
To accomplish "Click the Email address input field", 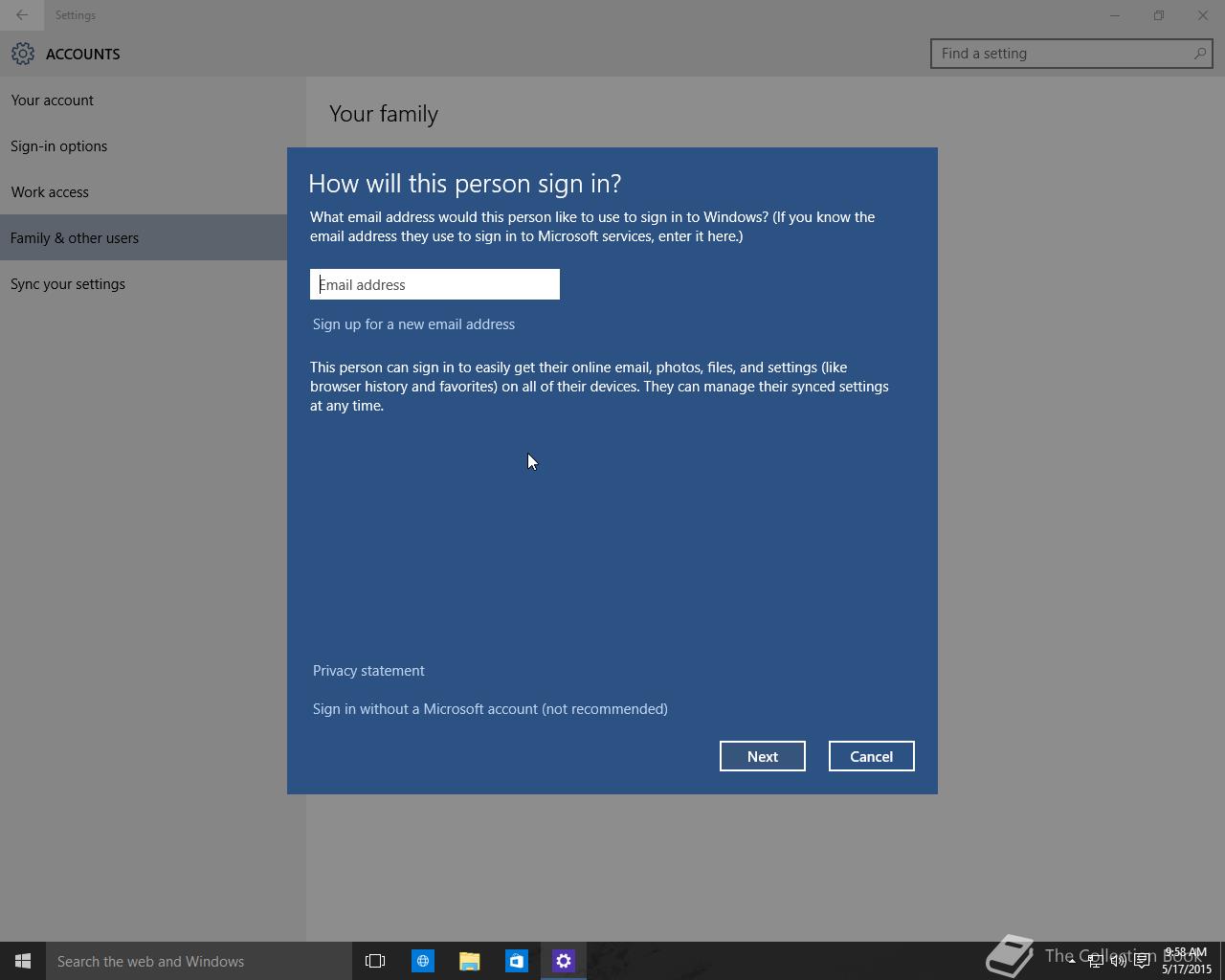I will 434,284.
